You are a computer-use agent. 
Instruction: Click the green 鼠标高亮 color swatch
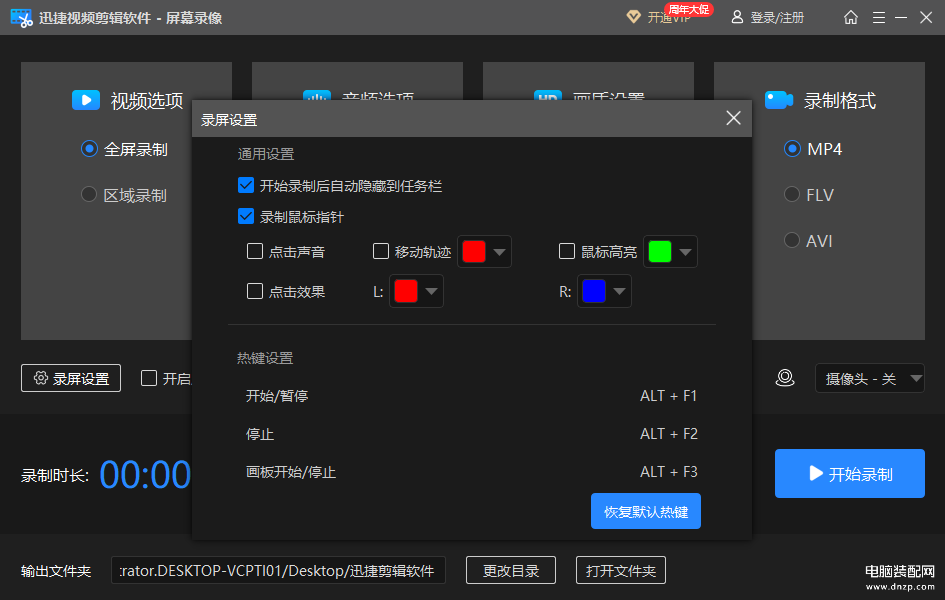pos(660,251)
